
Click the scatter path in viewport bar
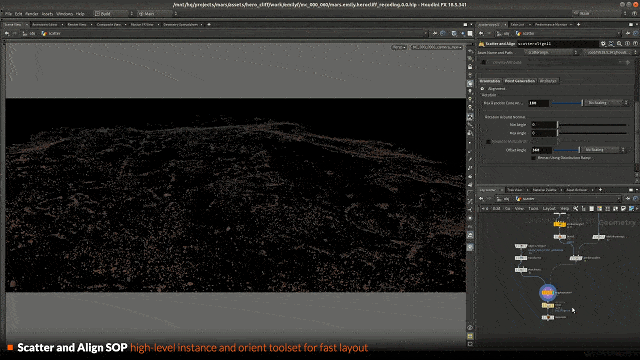click(51, 33)
